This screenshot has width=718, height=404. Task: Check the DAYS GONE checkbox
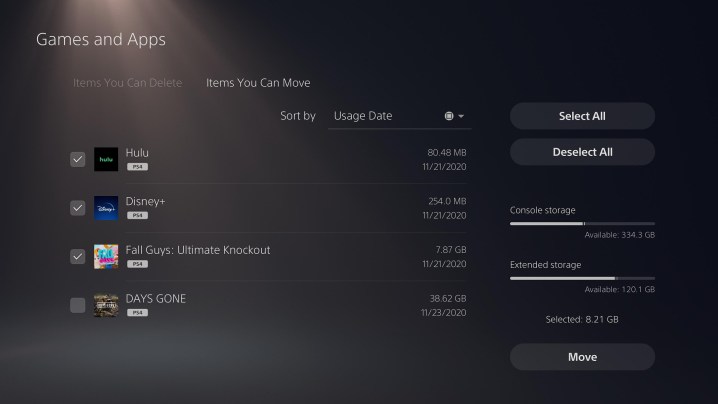coord(78,305)
